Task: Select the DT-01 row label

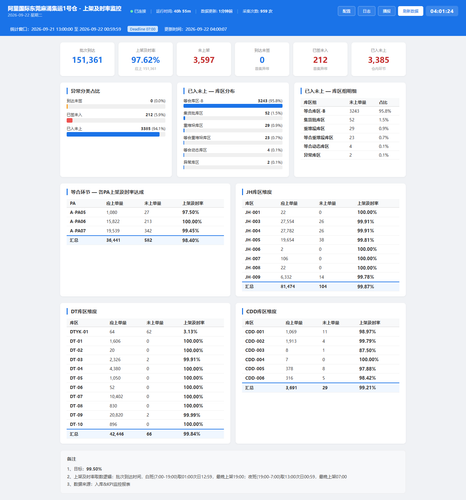Action: pos(76,341)
